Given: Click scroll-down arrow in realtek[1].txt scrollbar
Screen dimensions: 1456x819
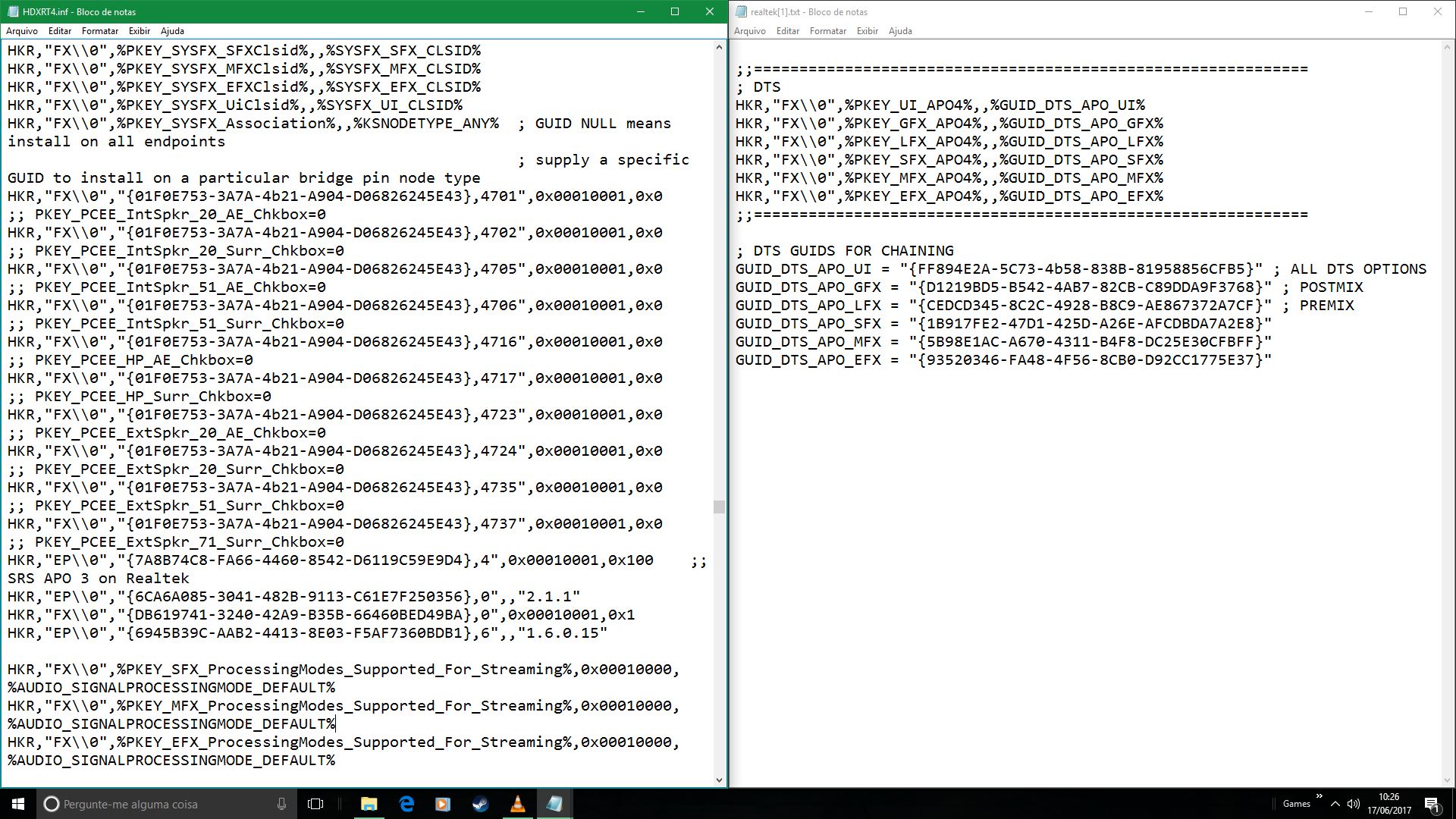Looking at the screenshot, I should coord(1447,780).
